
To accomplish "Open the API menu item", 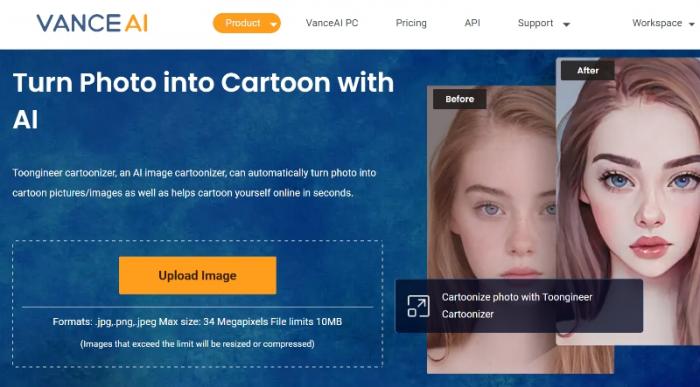I will [472, 23].
